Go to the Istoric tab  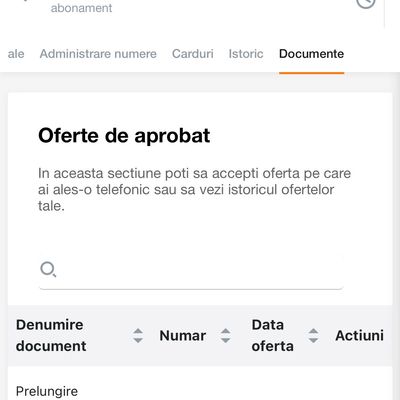point(246,54)
